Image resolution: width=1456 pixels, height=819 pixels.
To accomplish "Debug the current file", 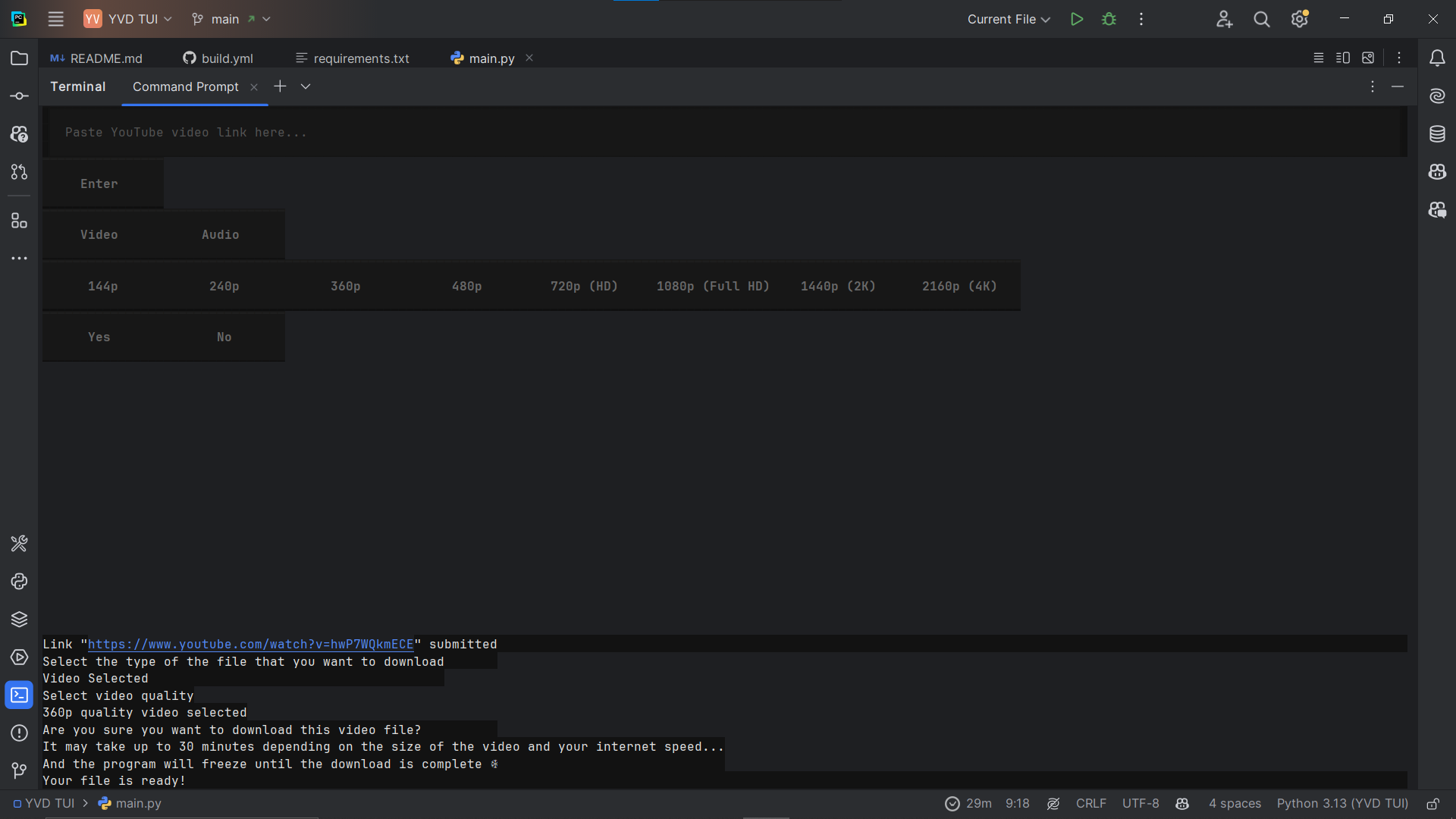I will 1109,19.
